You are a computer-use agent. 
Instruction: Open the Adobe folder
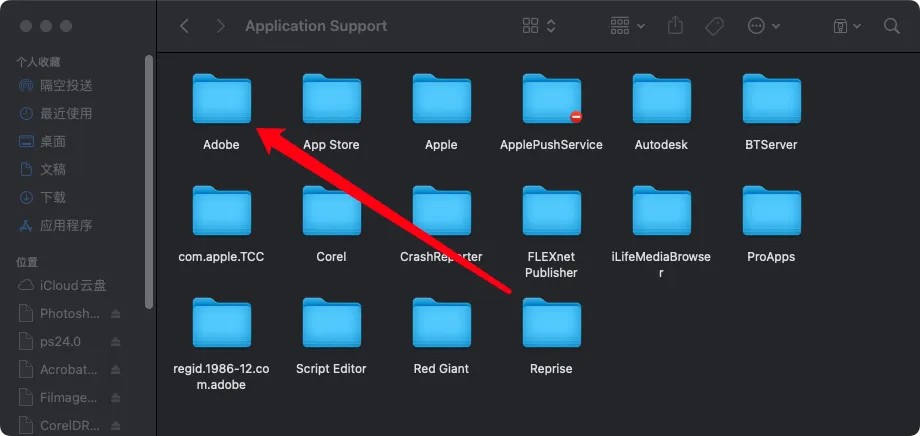[222, 99]
